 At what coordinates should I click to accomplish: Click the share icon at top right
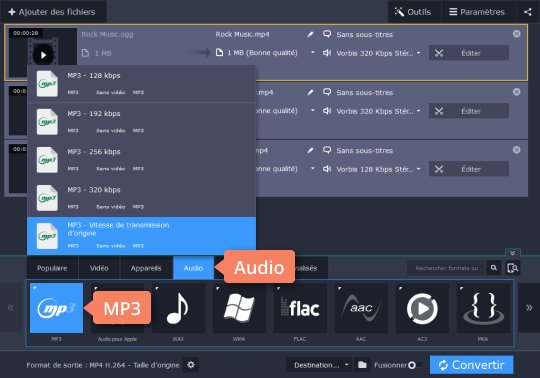coord(528,12)
